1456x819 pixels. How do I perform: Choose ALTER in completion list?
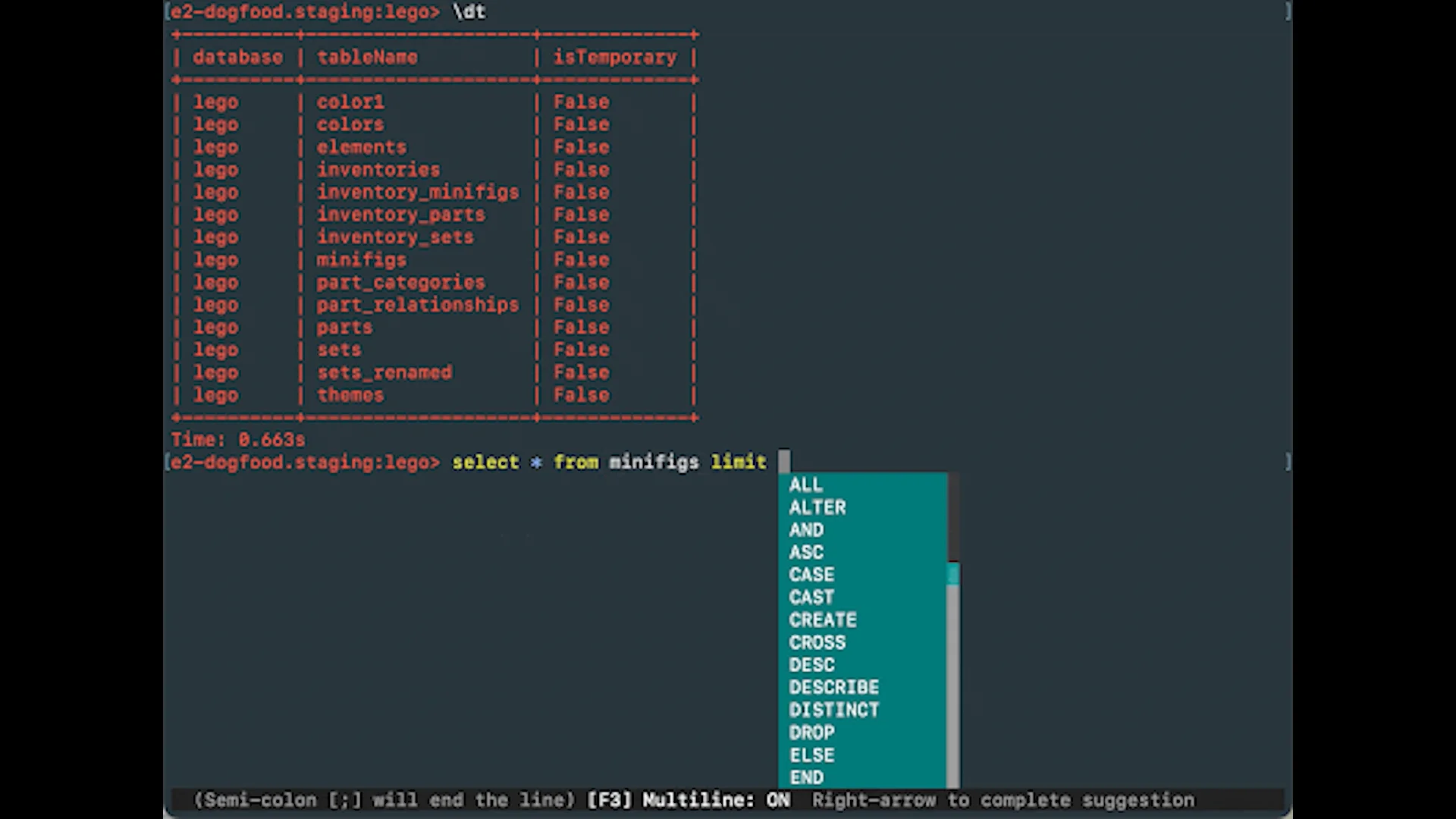click(817, 507)
